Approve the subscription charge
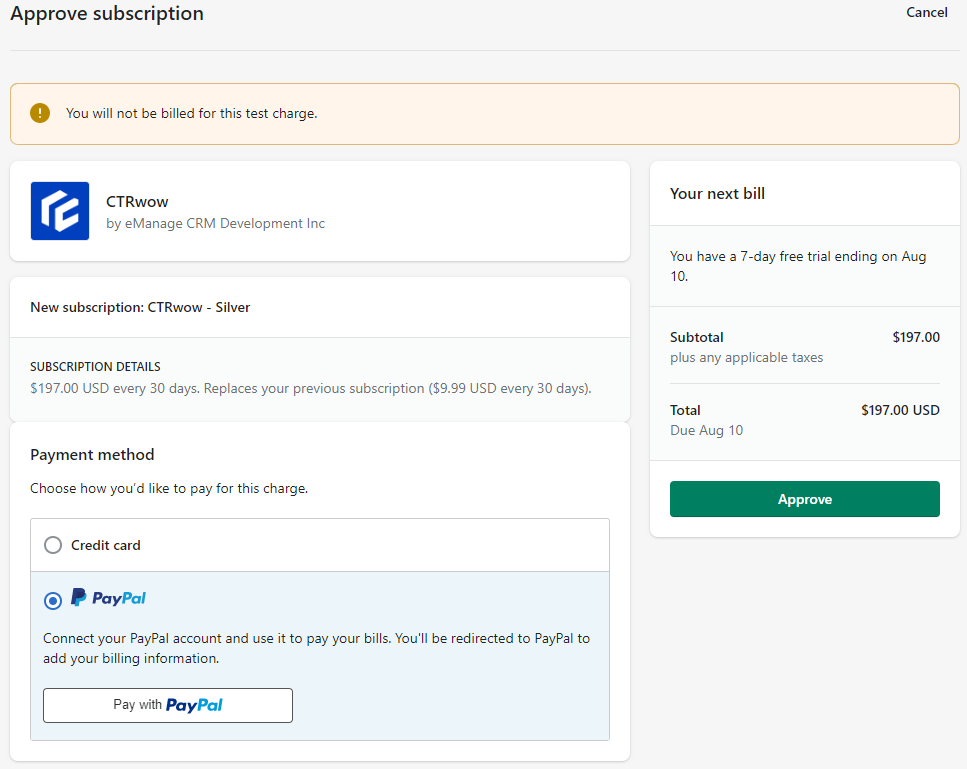The height and width of the screenshot is (769, 967). 805,499
